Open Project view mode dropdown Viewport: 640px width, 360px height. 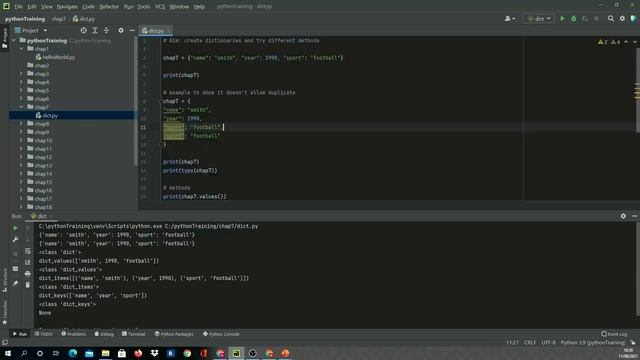pos(31,31)
